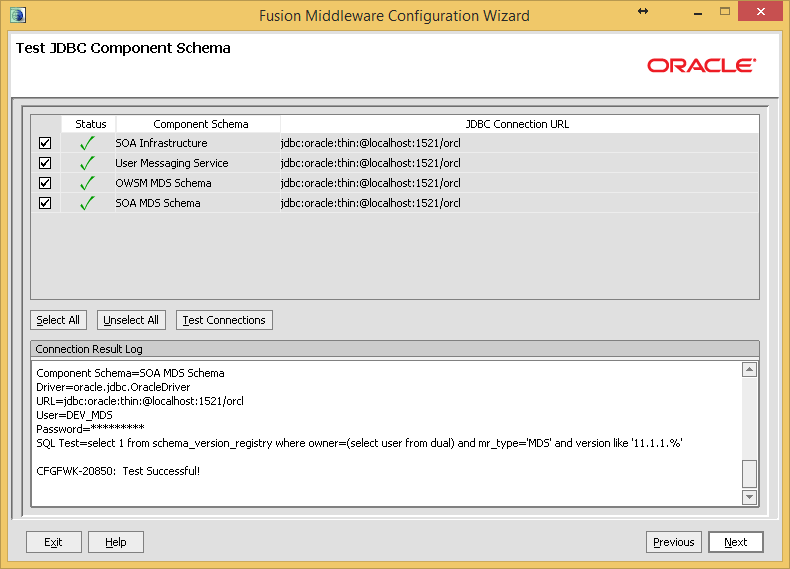Click the Select All button
This screenshot has width=790, height=569.
pyautogui.click(x=58, y=320)
